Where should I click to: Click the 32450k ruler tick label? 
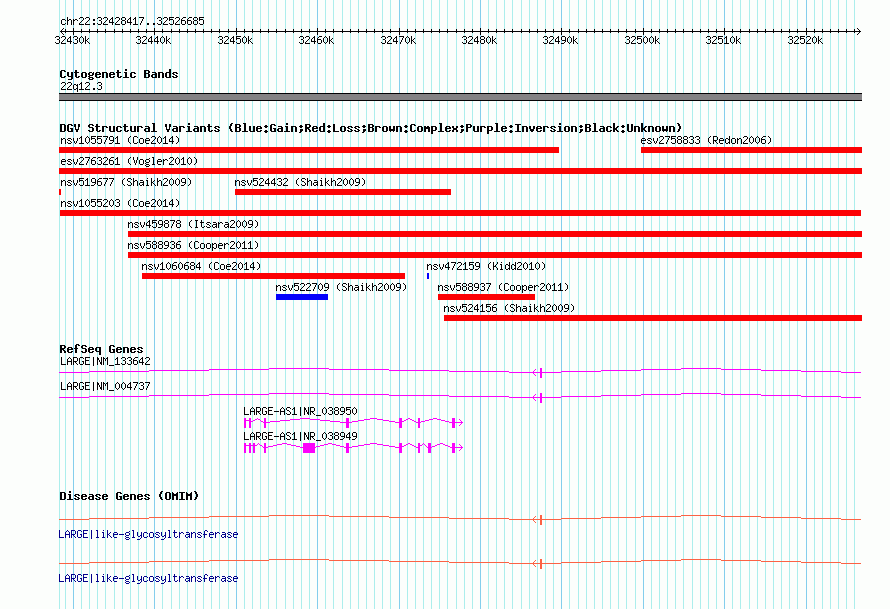[x=235, y=40]
